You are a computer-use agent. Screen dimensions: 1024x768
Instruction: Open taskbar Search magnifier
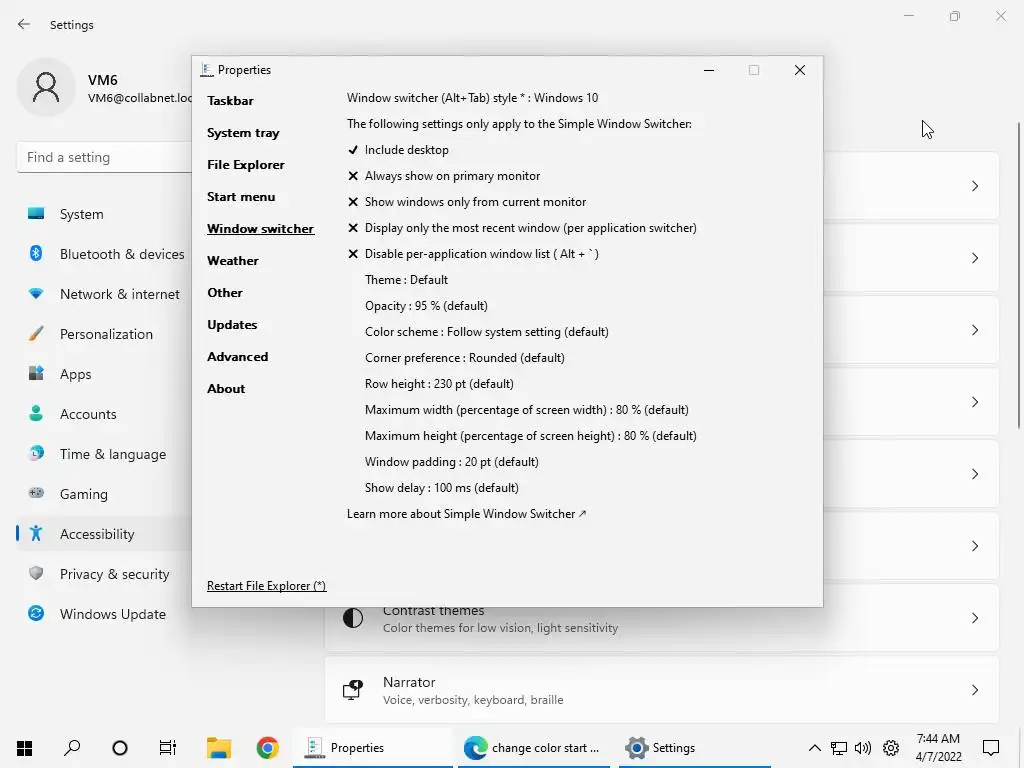(72, 748)
